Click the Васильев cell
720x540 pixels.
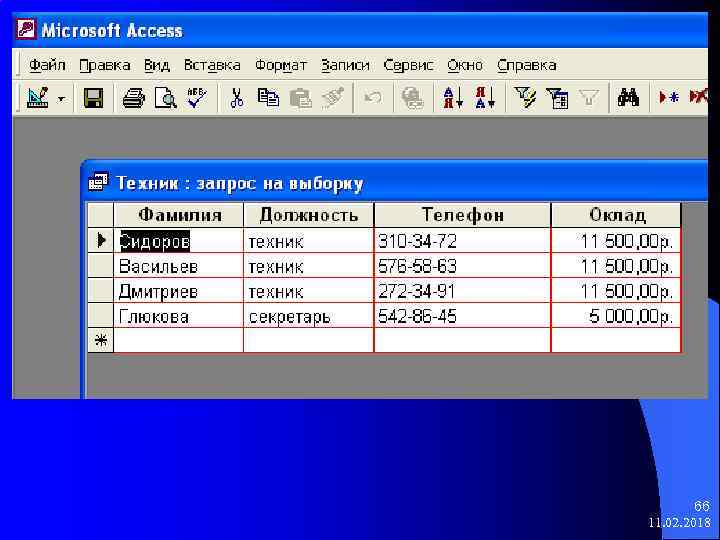179,265
